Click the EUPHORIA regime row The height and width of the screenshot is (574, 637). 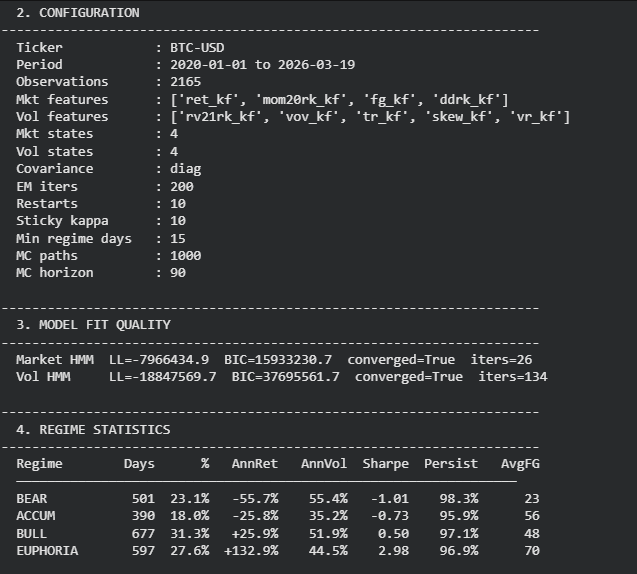point(278,551)
